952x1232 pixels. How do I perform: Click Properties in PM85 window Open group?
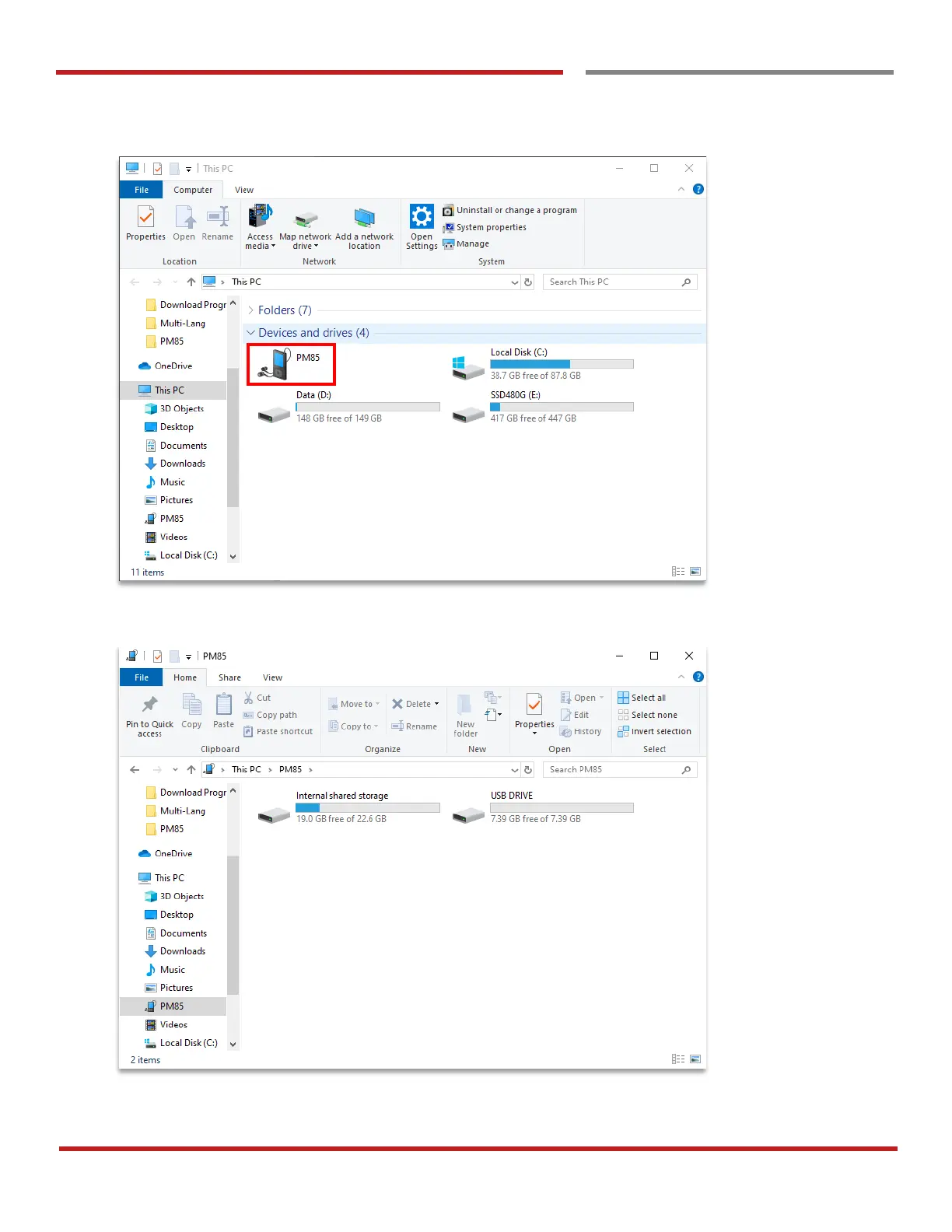pyautogui.click(x=534, y=713)
